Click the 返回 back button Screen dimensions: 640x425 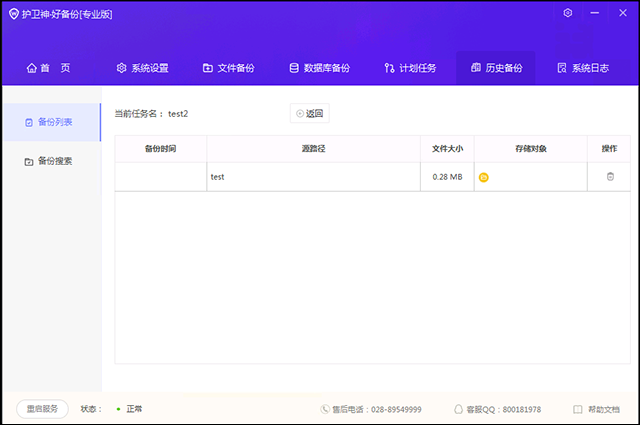coord(310,113)
